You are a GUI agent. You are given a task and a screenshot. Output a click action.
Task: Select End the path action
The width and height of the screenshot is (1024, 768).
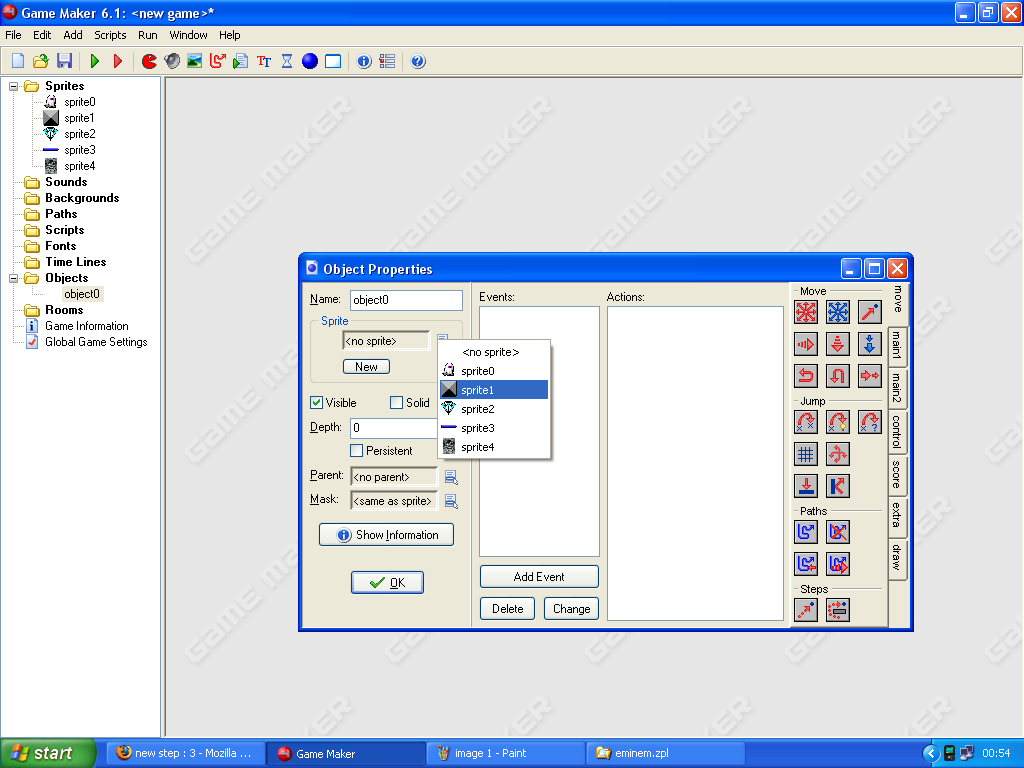[838, 532]
